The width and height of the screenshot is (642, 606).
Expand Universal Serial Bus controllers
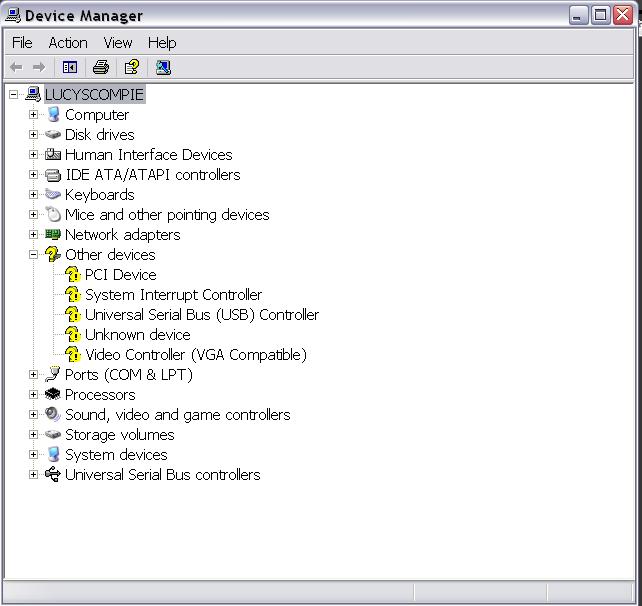[x=34, y=475]
